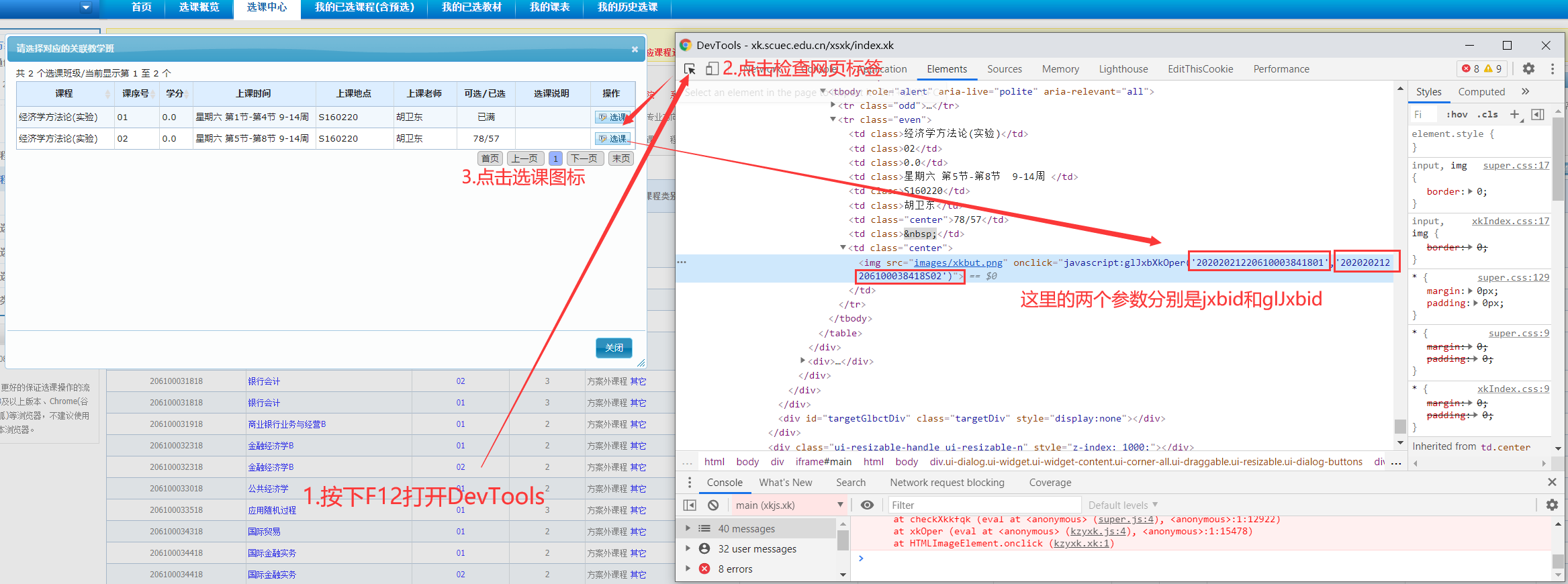Open the Network request blocking drawer tab

click(947, 483)
